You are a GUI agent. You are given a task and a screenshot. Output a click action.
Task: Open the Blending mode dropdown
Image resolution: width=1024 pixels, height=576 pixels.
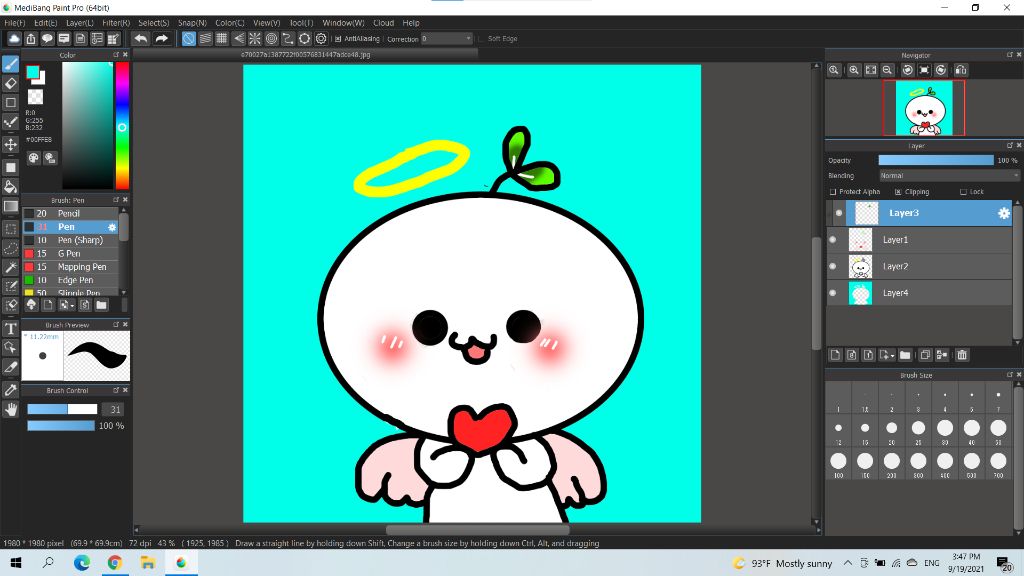point(948,176)
